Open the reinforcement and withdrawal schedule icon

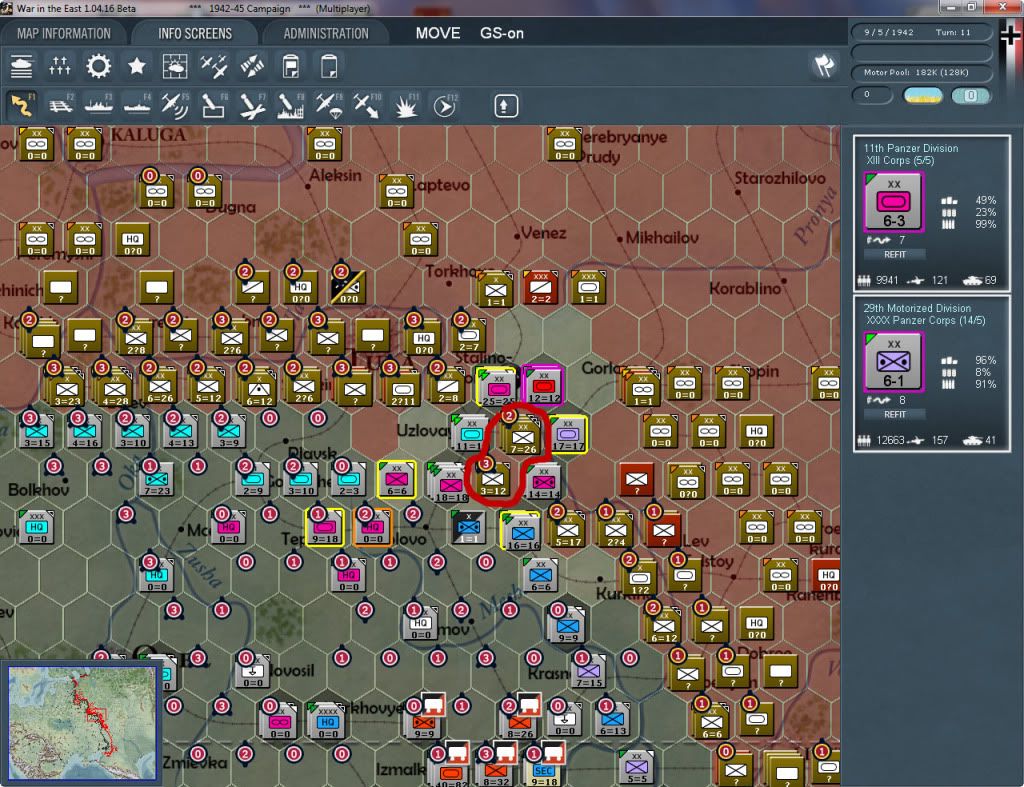(59, 66)
